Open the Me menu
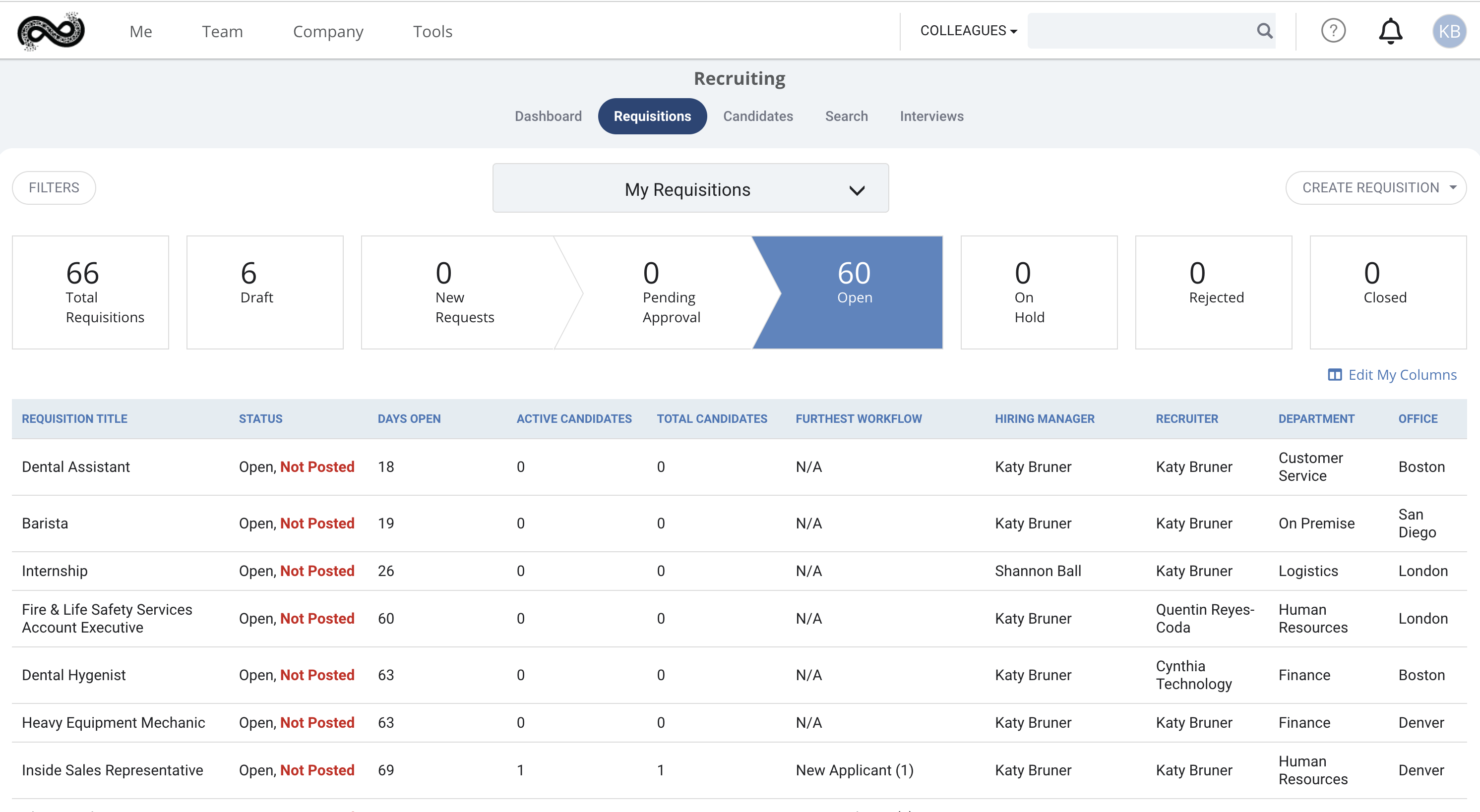Screen dimensions: 1480x812 coord(141,31)
